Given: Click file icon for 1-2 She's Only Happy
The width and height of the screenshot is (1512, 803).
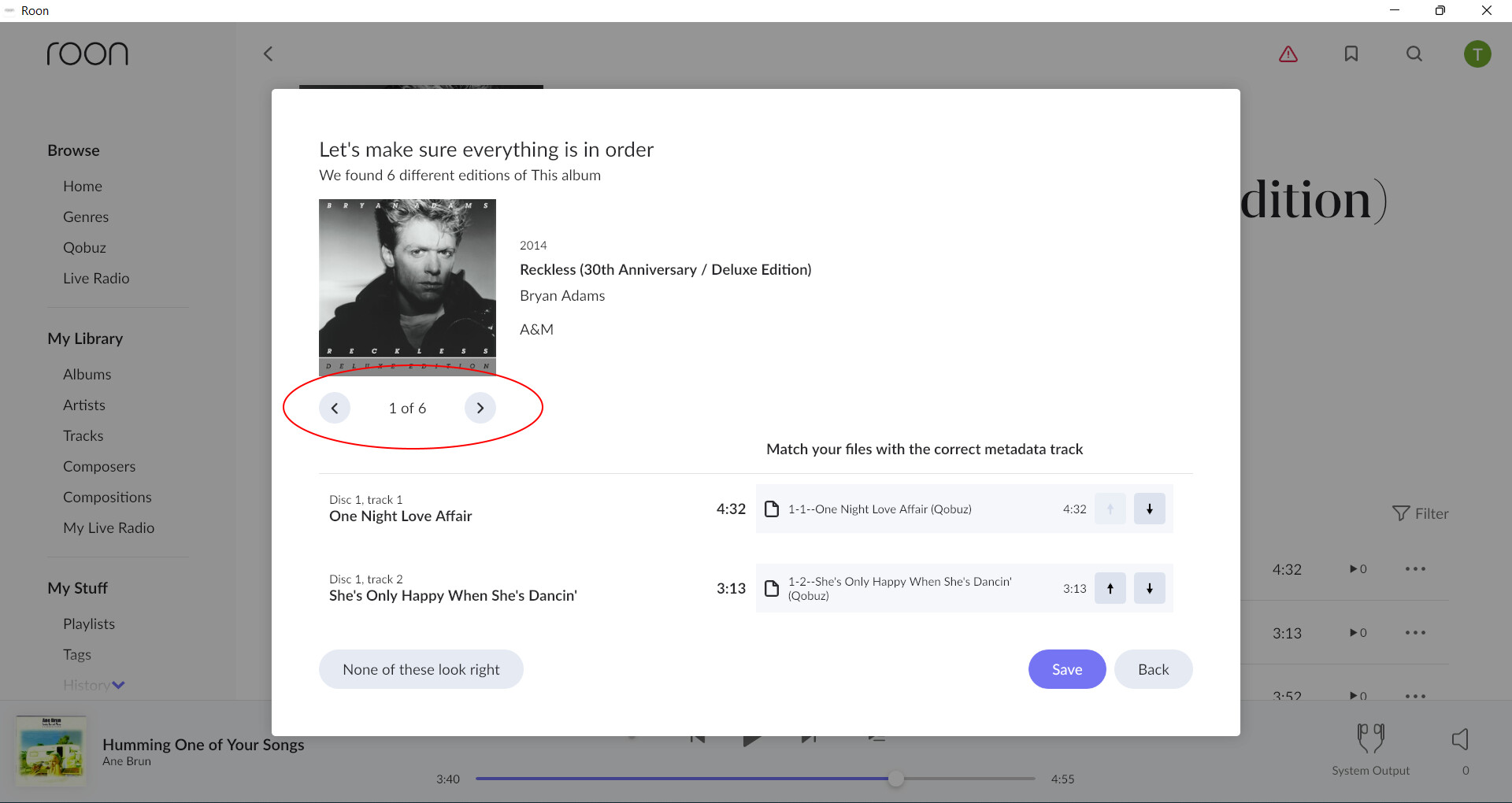Looking at the screenshot, I should pyautogui.click(x=772, y=588).
